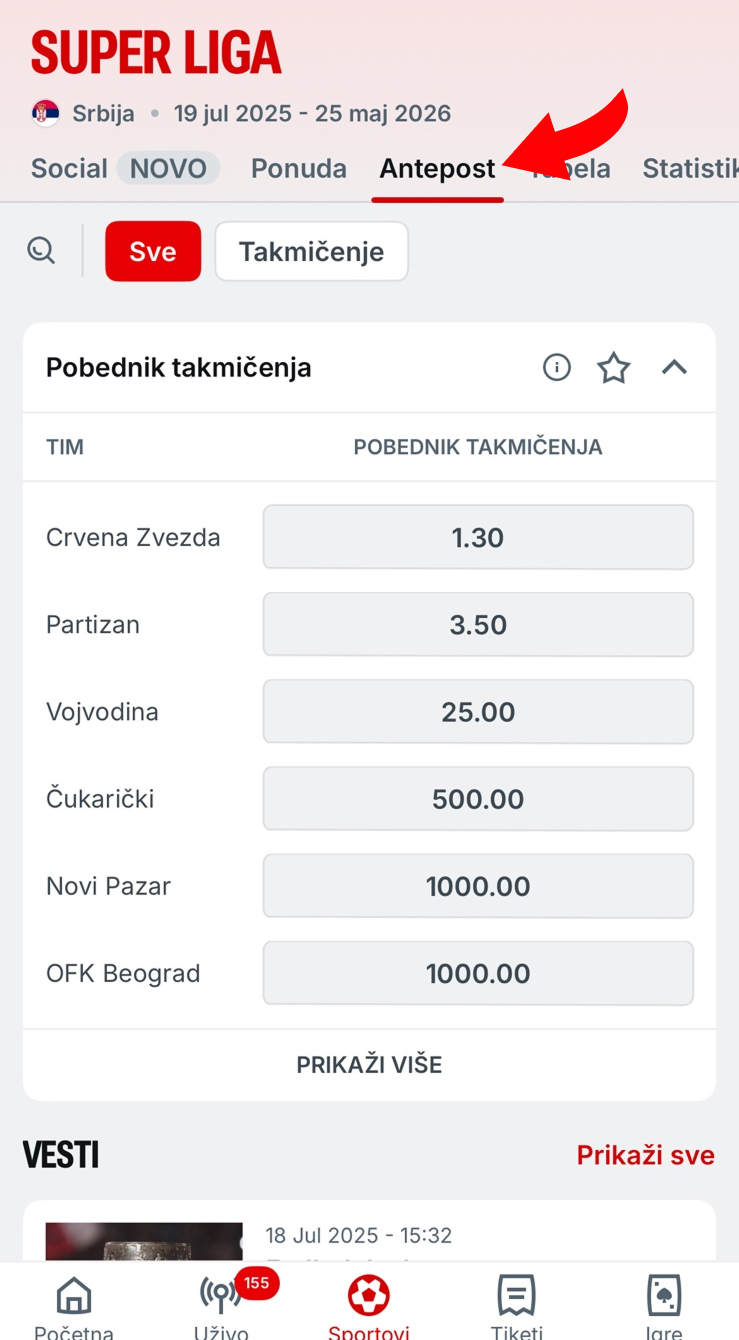Select the Takmičenje filter chip
This screenshot has width=739, height=1340.
tap(312, 251)
